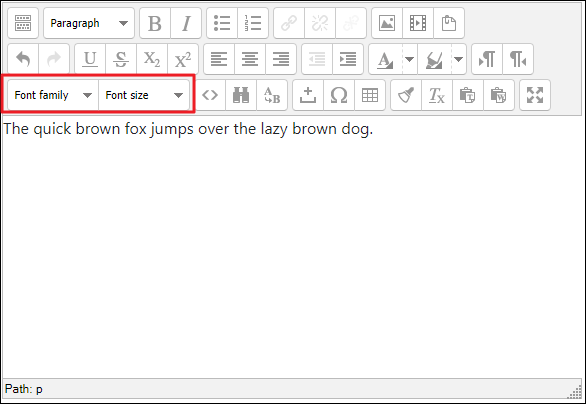Viewport: 586px width, 404px height.
Task: Open find and replace
Action: point(272,95)
